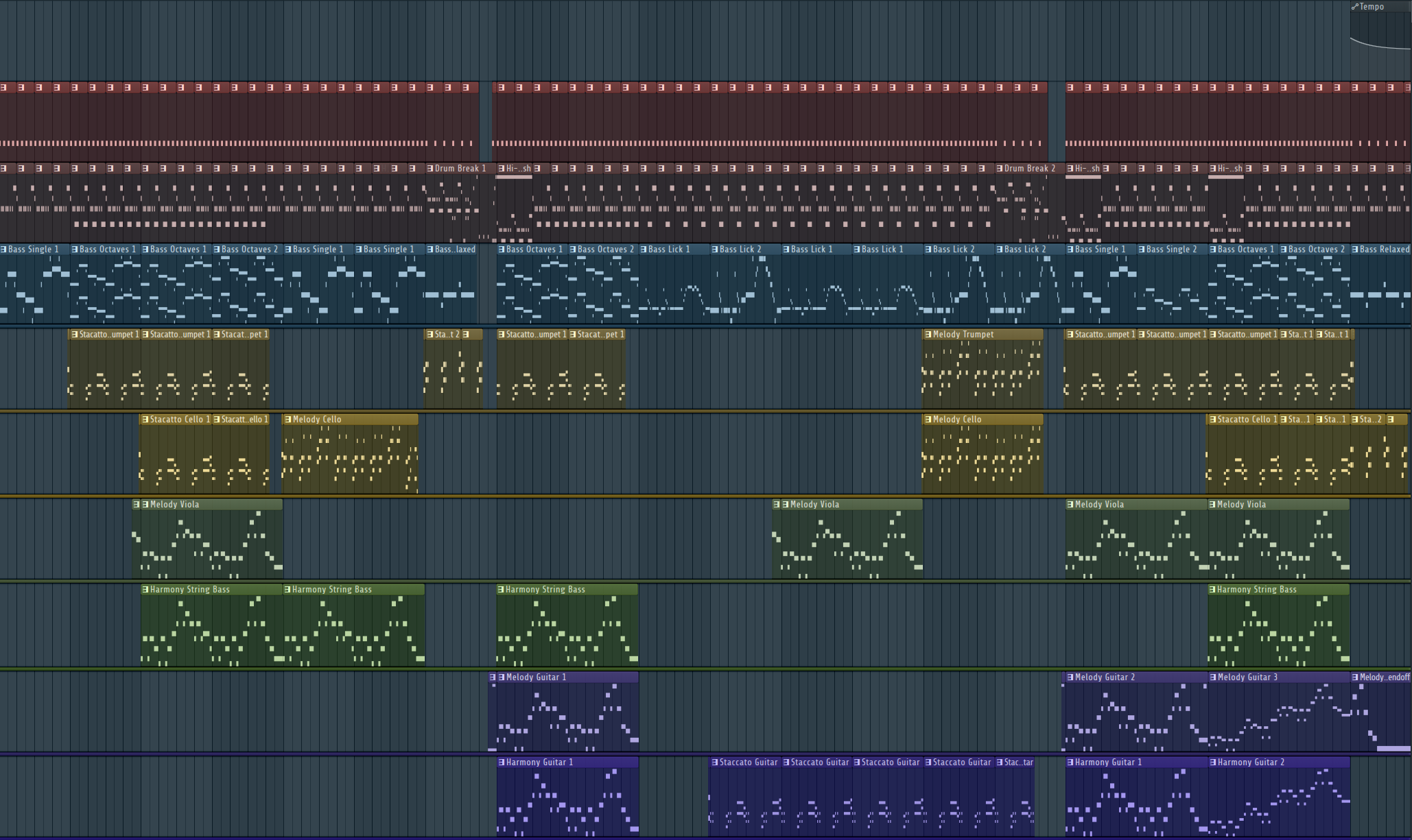Open the Bass Relaxed clip dropdown menu
The width and height of the screenshot is (1412, 840).
1355,250
